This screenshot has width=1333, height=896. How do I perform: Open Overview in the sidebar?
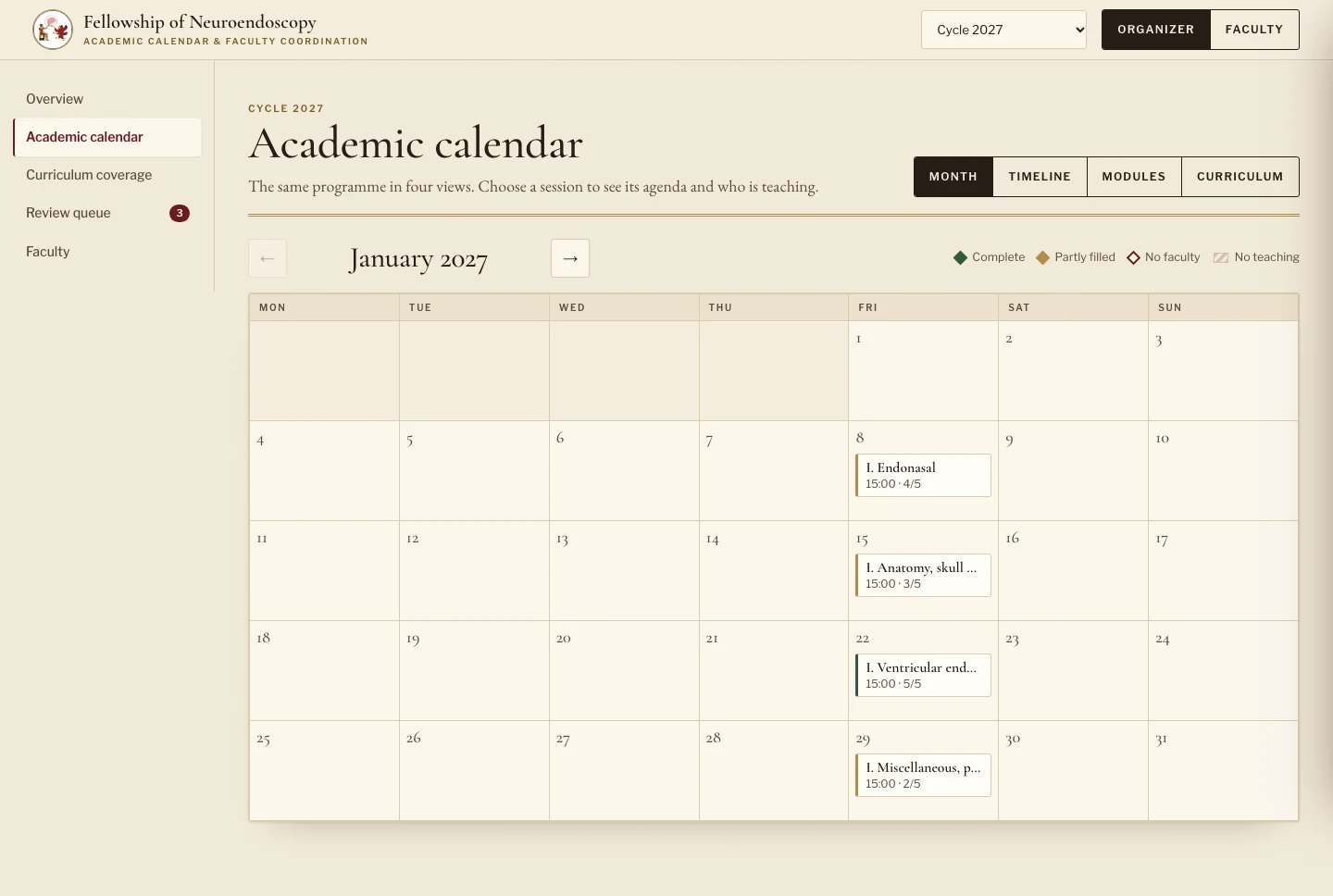tap(106, 99)
